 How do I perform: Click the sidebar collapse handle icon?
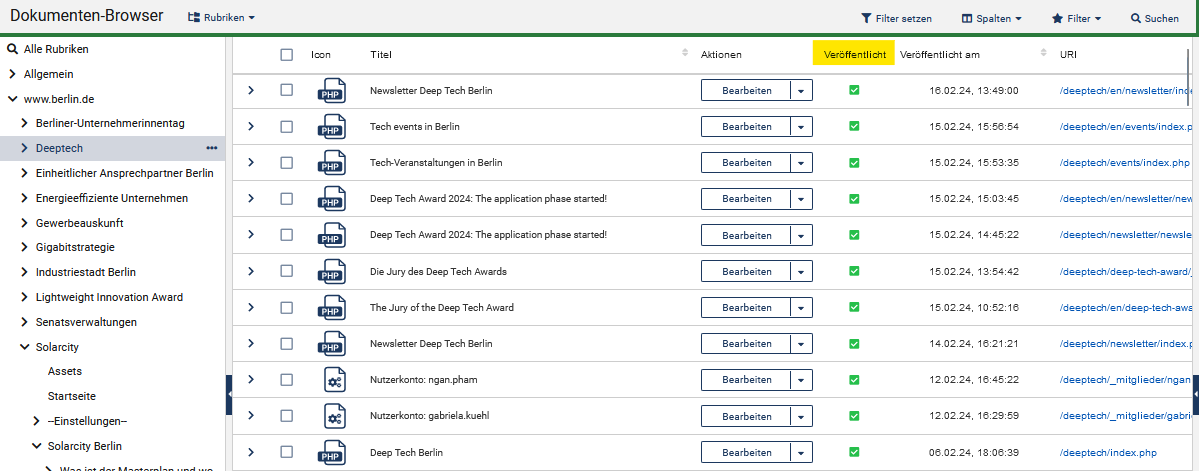229,395
